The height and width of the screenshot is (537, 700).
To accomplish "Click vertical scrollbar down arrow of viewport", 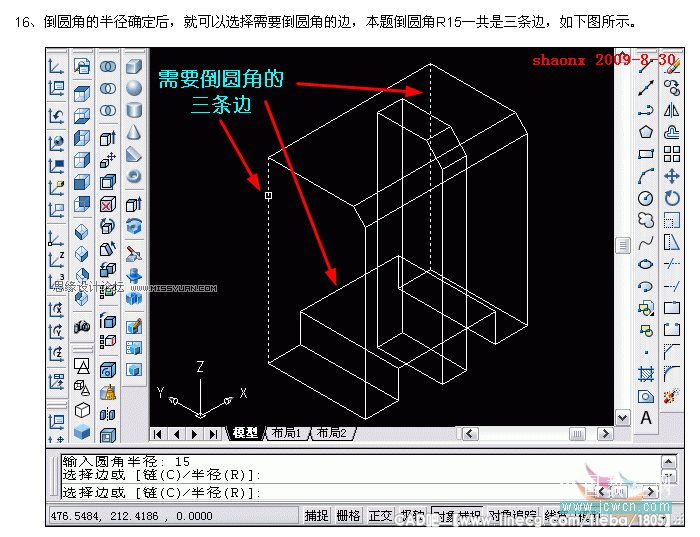I will (622, 418).
